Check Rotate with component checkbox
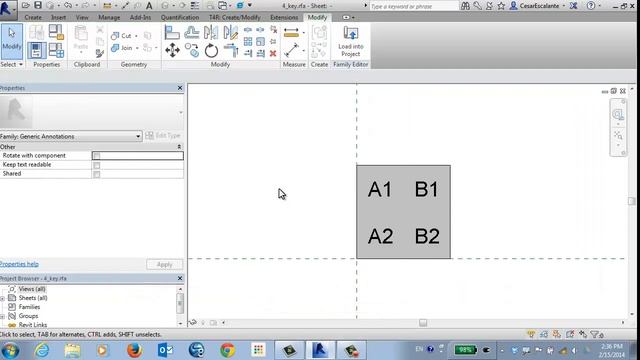 [97, 156]
